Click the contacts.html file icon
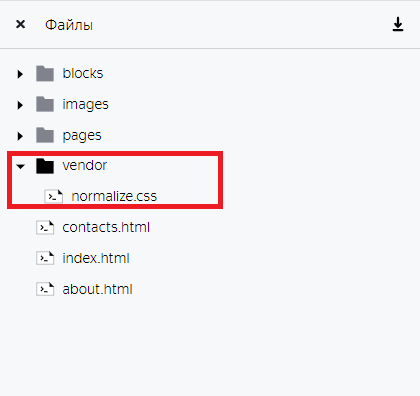This screenshot has height=396, width=420. [x=45, y=227]
